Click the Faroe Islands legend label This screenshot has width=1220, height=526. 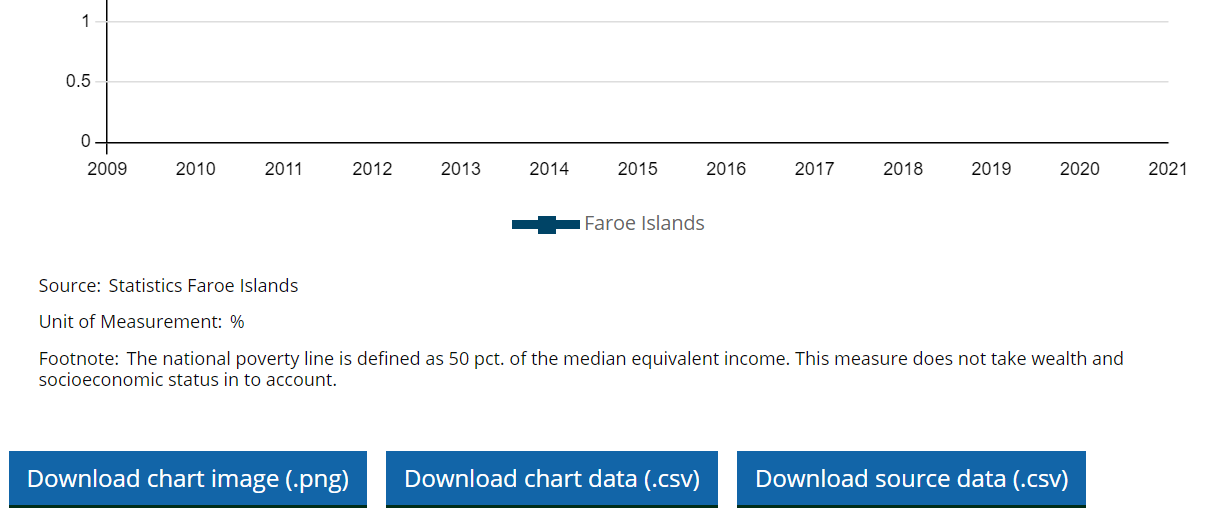[x=644, y=224]
